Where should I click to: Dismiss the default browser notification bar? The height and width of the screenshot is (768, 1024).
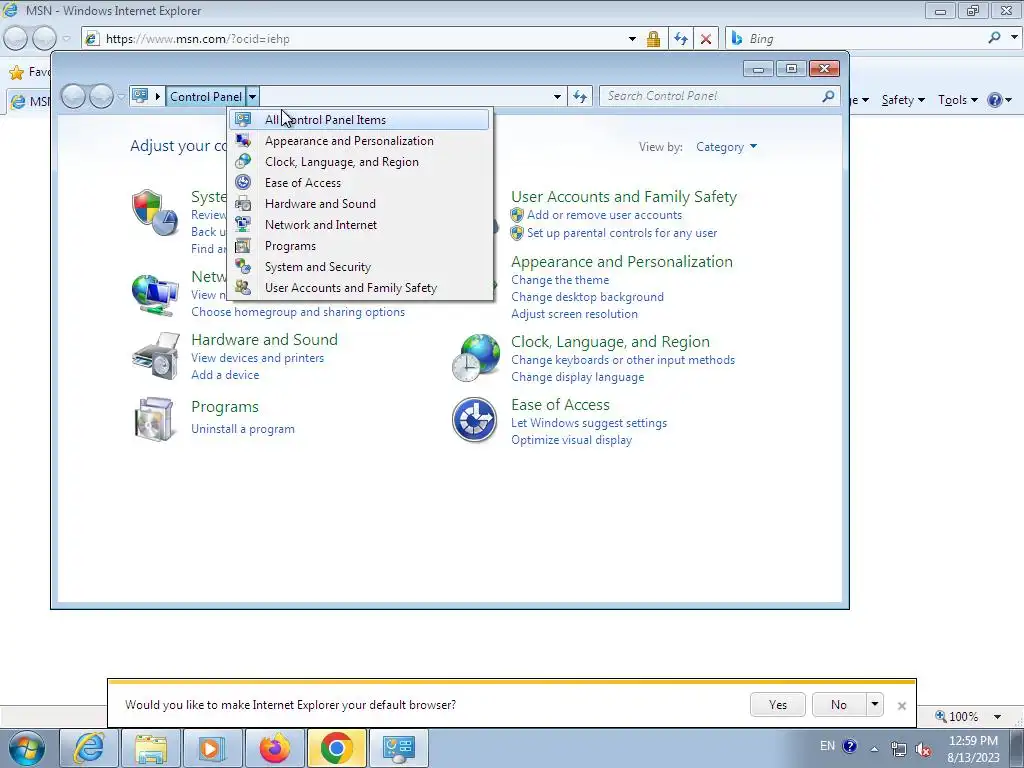click(x=902, y=705)
